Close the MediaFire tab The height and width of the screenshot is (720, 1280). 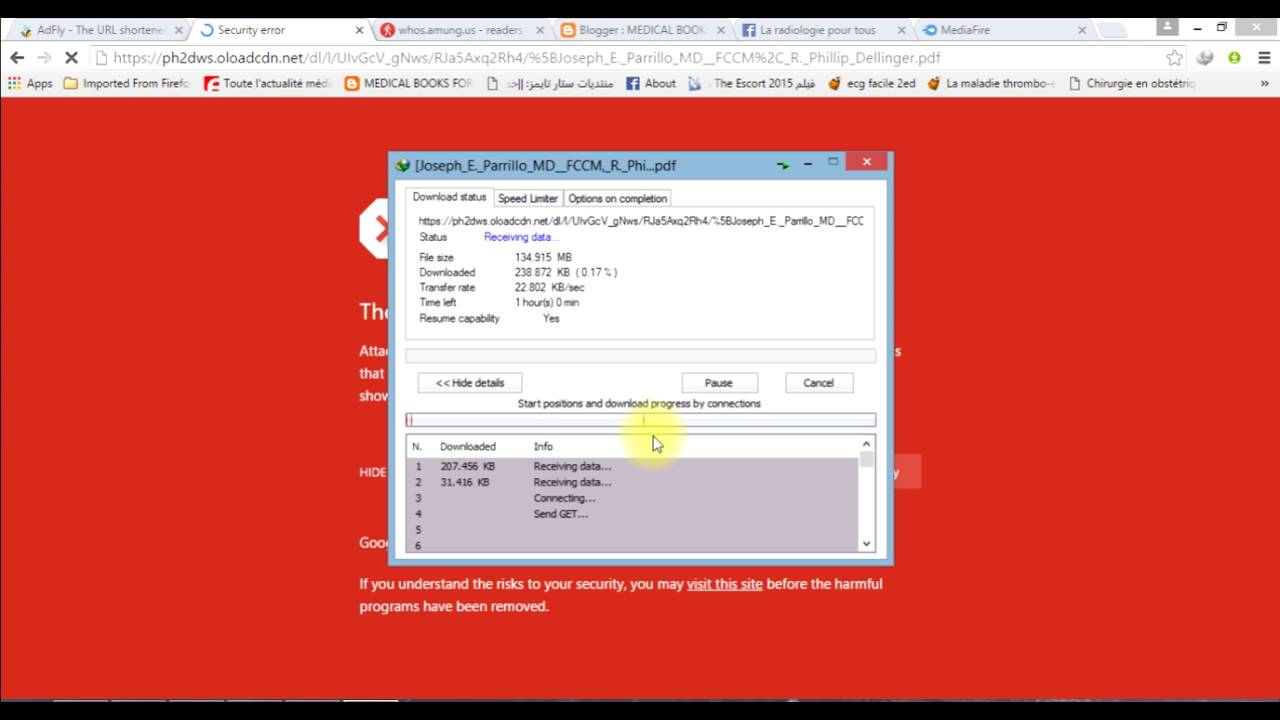1082,30
